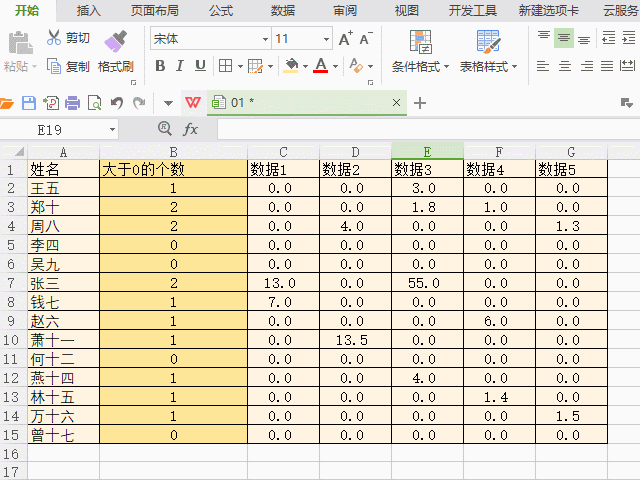Viewport: 640px width, 480px height.
Task: Click the Print icon in quick toolbar
Action: [x=72, y=103]
